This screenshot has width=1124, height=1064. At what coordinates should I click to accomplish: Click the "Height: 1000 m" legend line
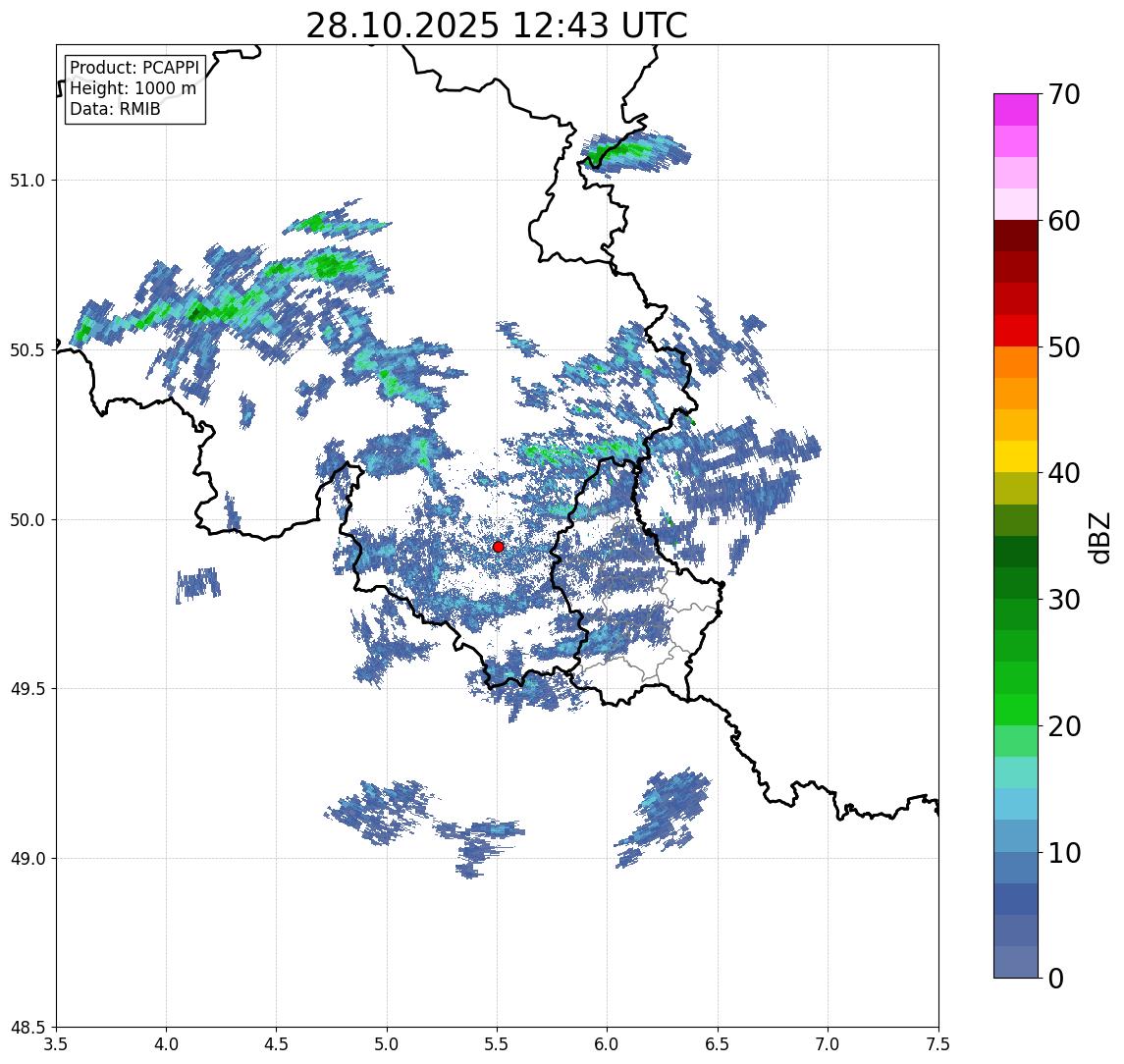133,88
